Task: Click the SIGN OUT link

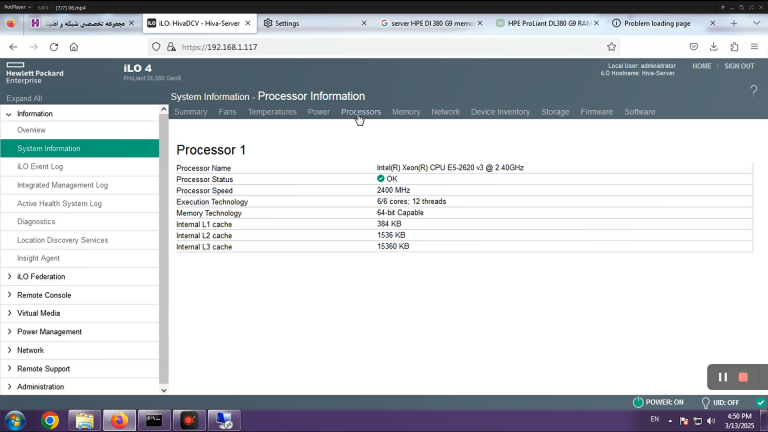Action: pos(739,66)
